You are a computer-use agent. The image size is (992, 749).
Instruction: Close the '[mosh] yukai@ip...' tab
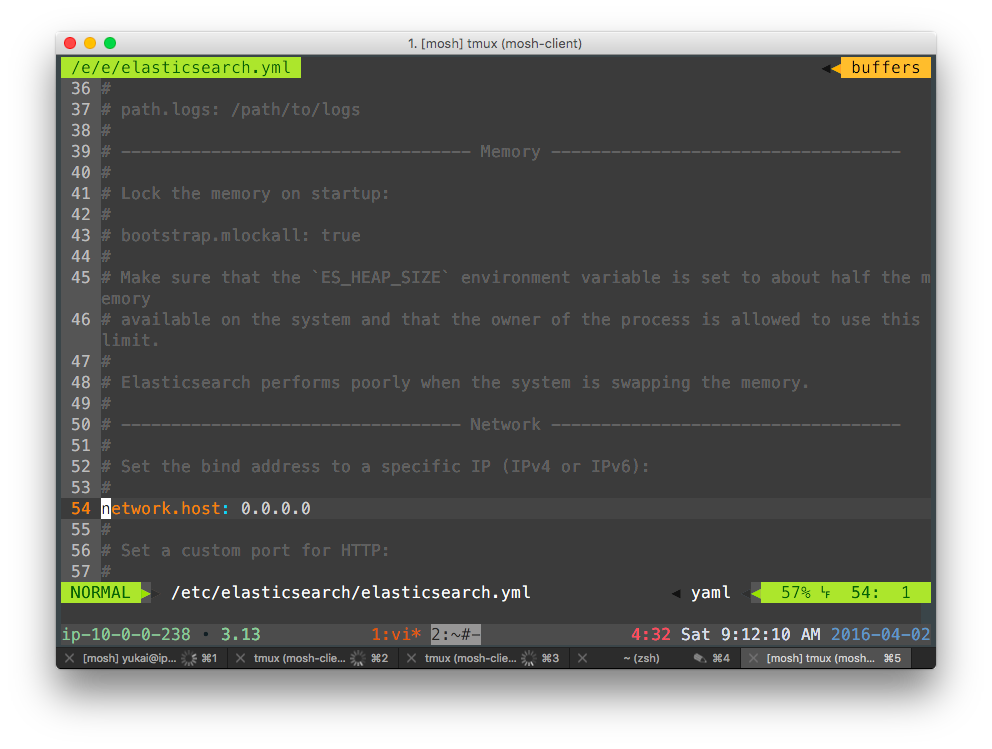[70, 659]
